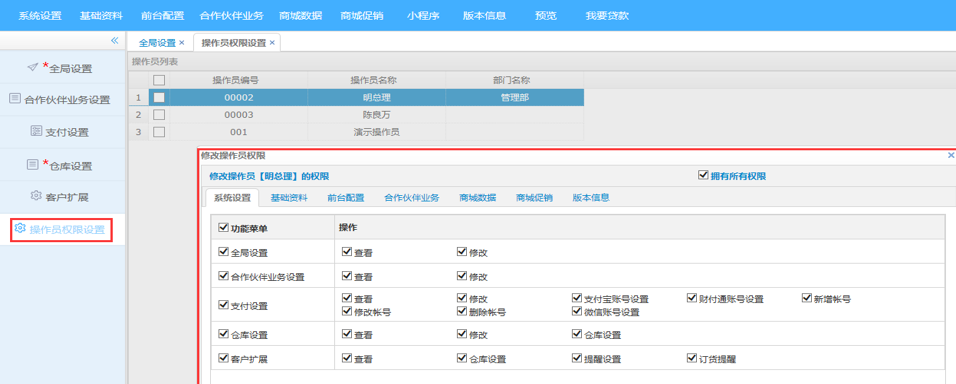Toggle the 功能菜单 header checkbox
Screen dimensions: 956x384
click(x=223, y=227)
